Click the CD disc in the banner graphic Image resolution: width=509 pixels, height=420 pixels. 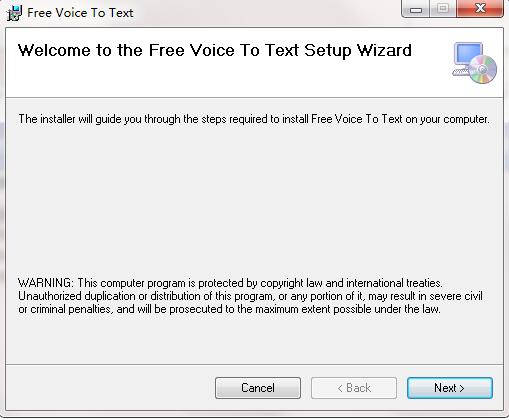click(483, 69)
